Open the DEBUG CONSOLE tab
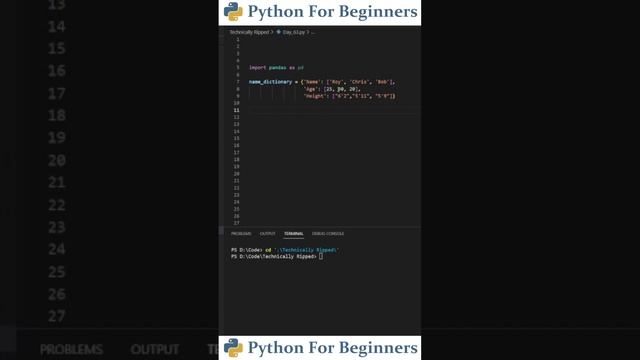This screenshot has height=360, width=640. [x=328, y=234]
